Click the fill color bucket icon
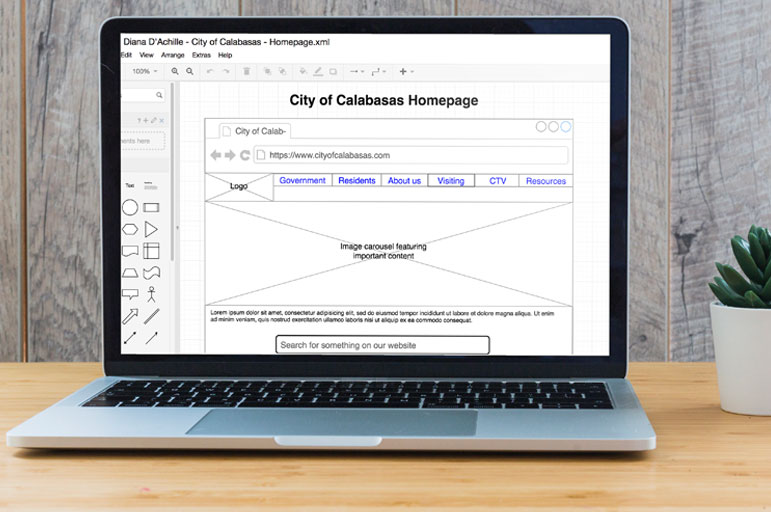This screenshot has height=512, width=771. pos(303,72)
